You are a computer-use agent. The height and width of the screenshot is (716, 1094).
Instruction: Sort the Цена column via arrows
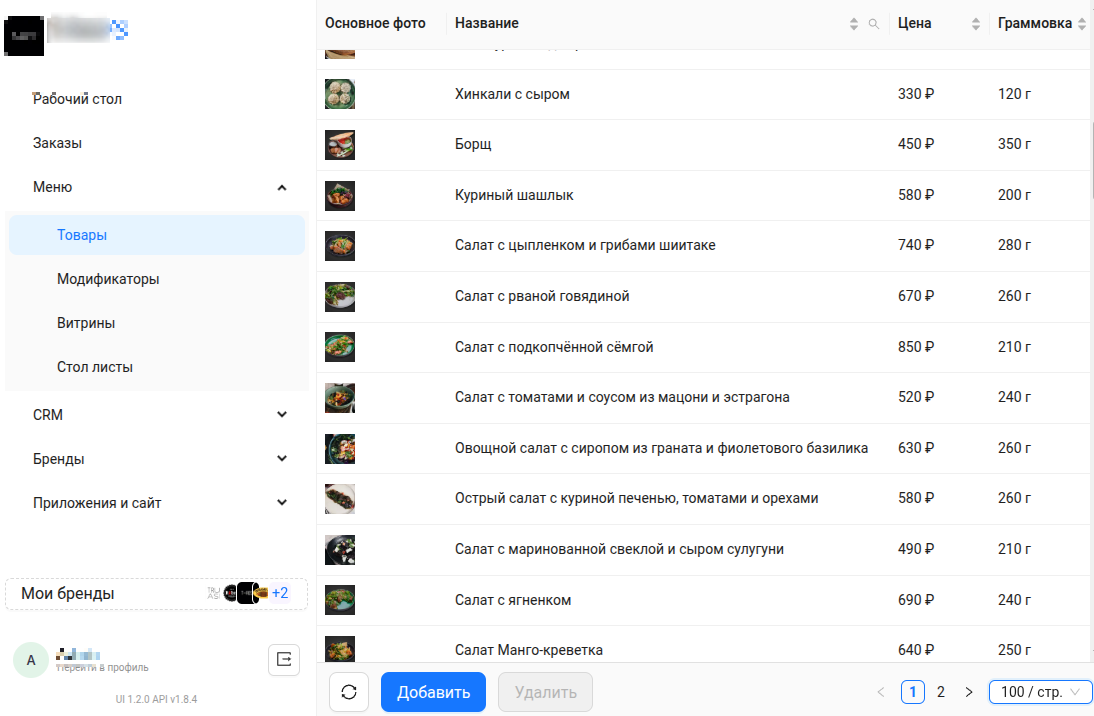976,24
